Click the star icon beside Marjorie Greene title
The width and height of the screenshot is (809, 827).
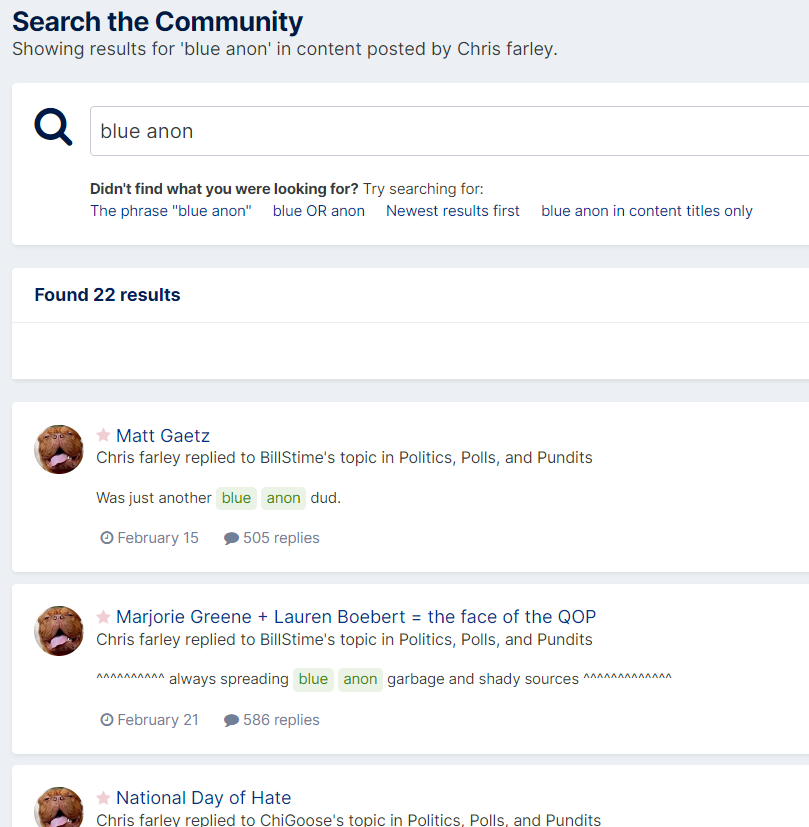(103, 616)
